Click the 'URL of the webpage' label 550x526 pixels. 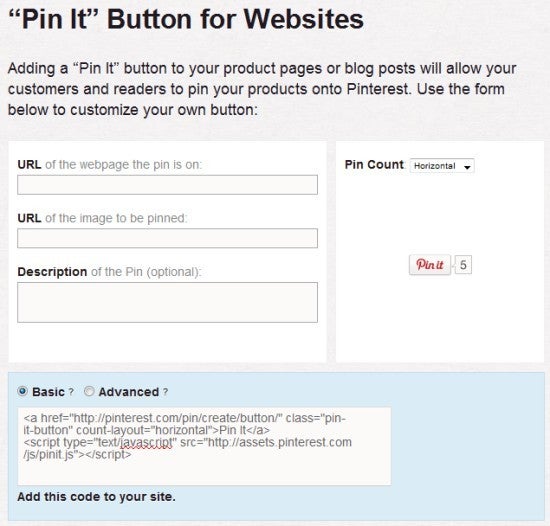110,164
